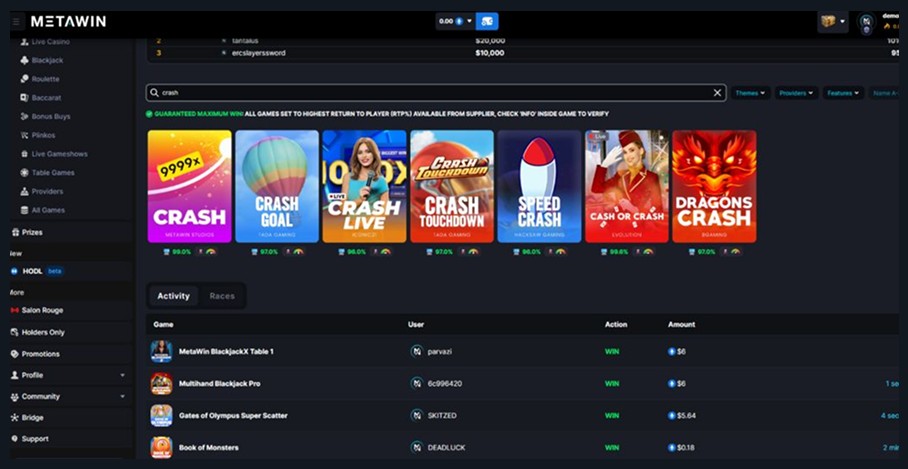The width and height of the screenshot is (908, 469).
Task: Select the Roulette sidebar icon
Action: [23, 79]
